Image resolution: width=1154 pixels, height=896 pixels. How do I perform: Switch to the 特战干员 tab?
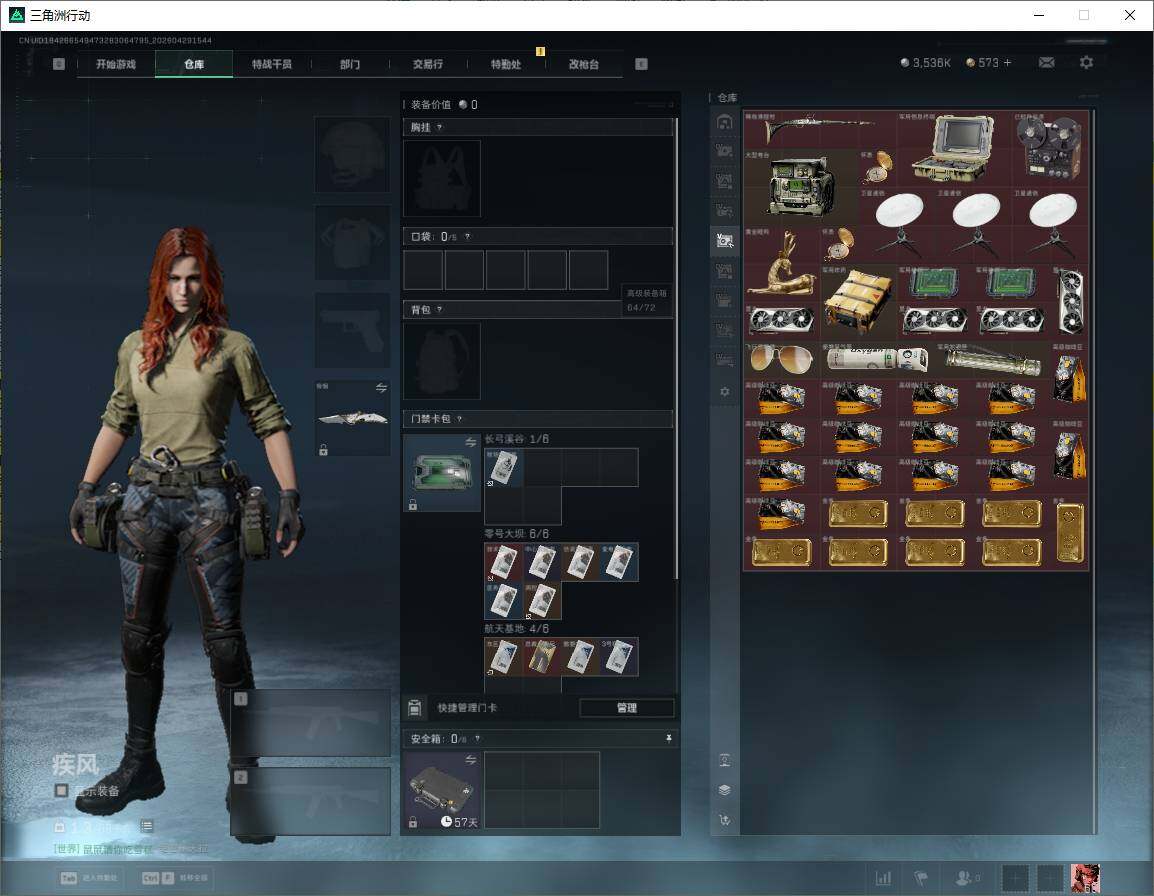tap(272, 64)
